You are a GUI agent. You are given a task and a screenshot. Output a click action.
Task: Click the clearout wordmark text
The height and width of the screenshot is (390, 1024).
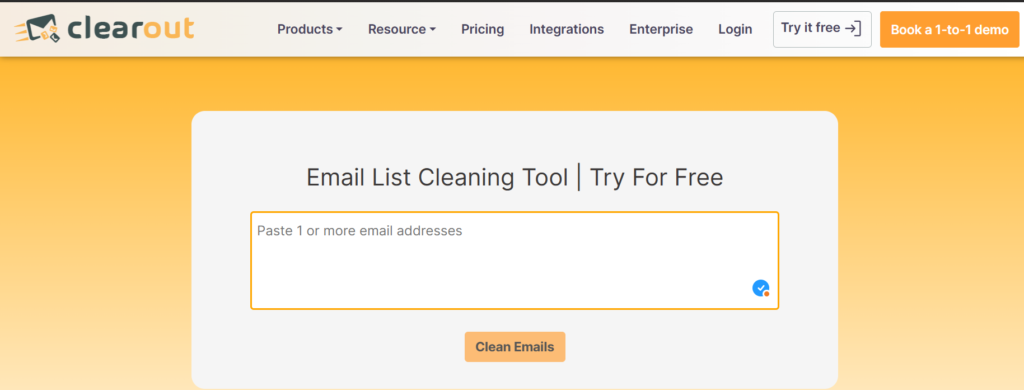click(129, 29)
